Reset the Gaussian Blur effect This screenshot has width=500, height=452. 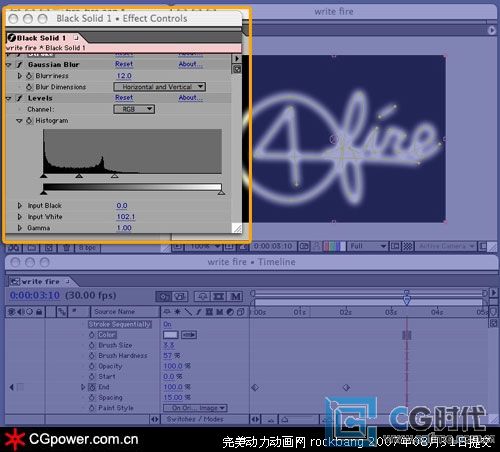(124, 64)
